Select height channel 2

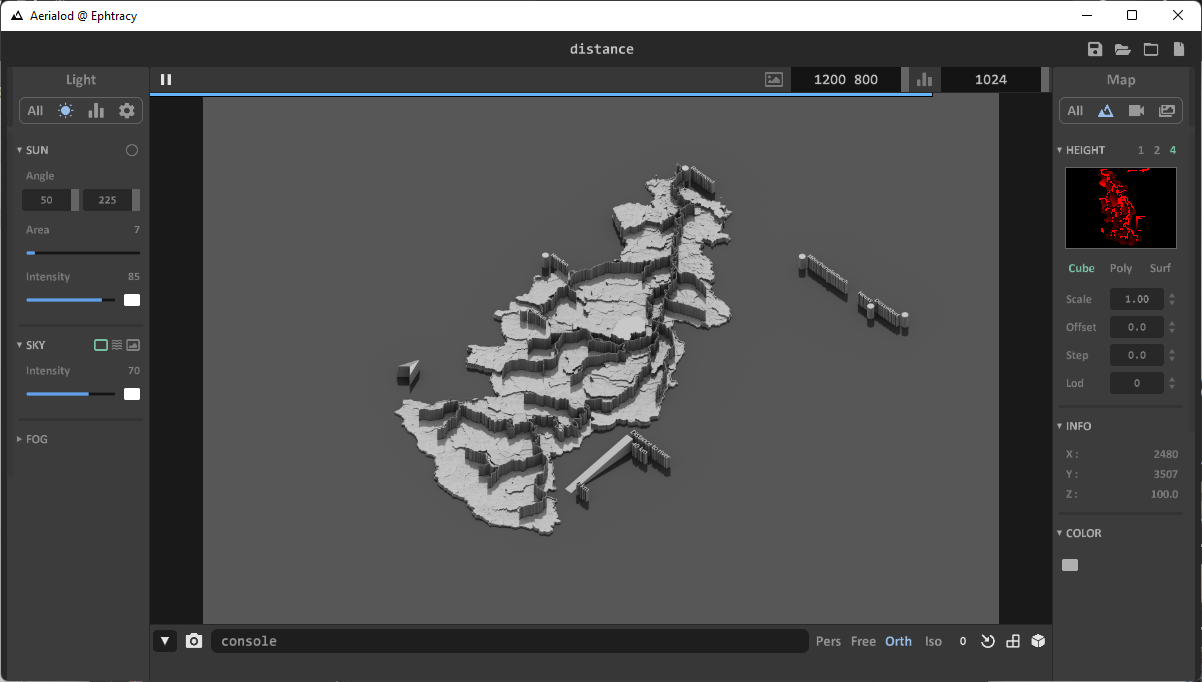tap(1156, 149)
